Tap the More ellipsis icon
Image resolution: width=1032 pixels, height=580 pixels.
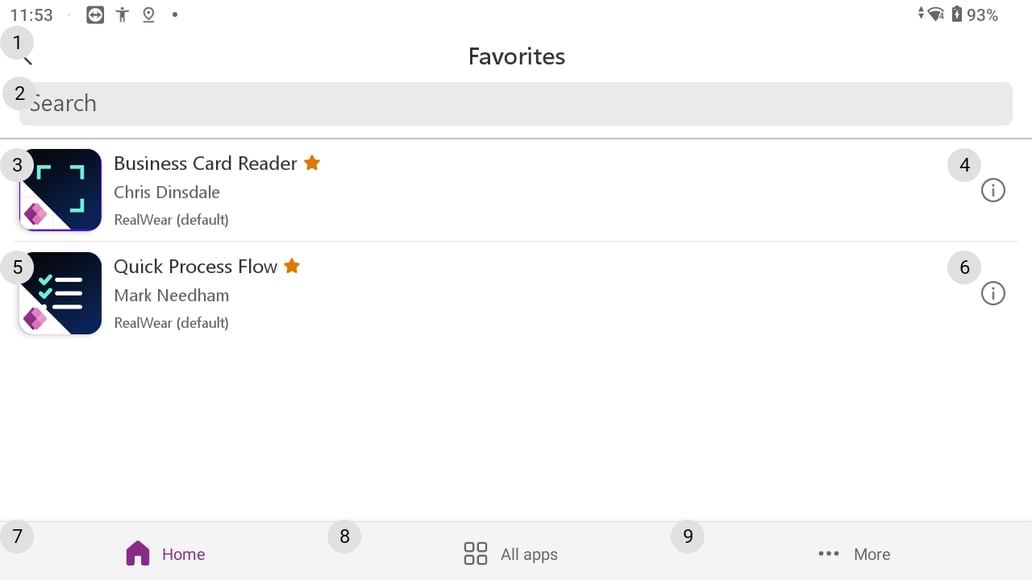pos(829,553)
